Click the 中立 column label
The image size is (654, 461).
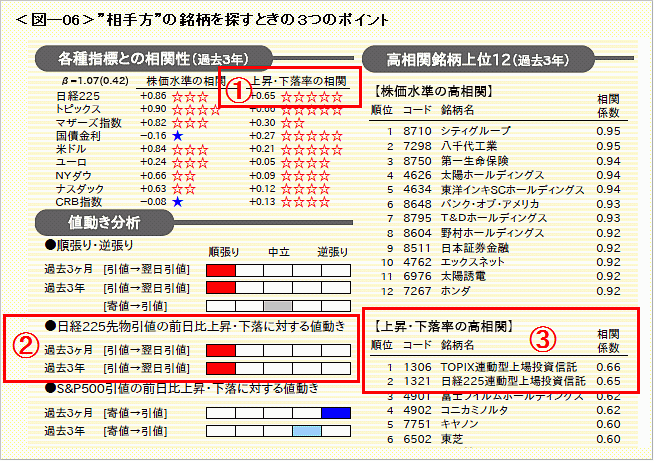(279, 252)
